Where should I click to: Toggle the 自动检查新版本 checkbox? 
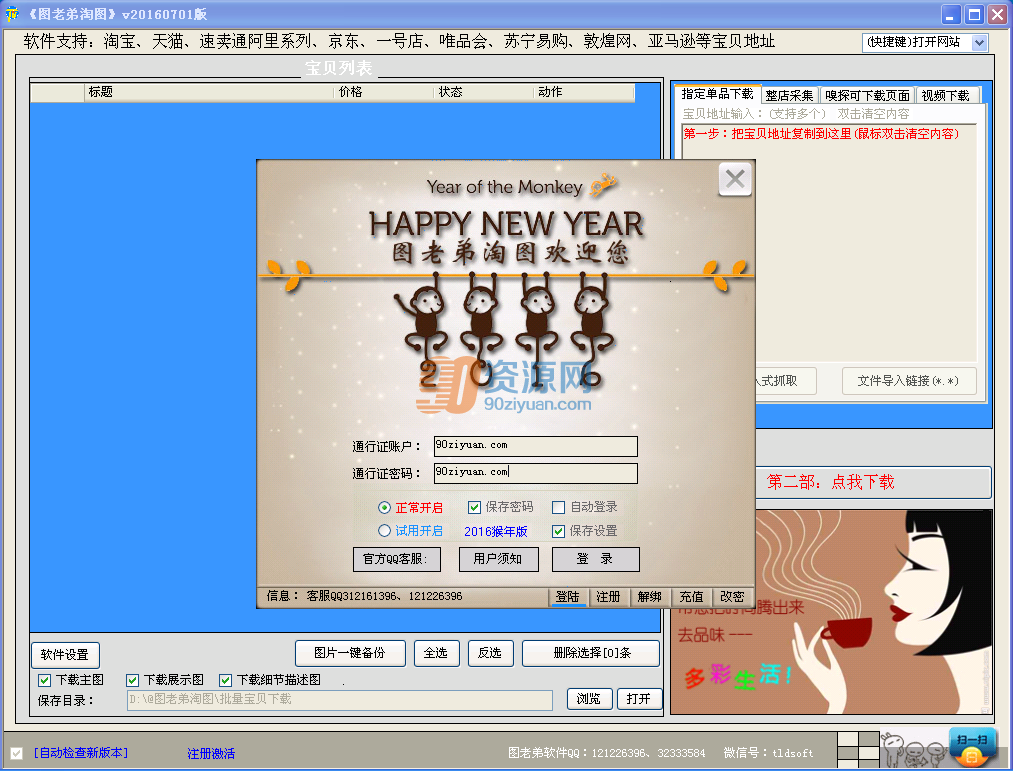(x=17, y=753)
